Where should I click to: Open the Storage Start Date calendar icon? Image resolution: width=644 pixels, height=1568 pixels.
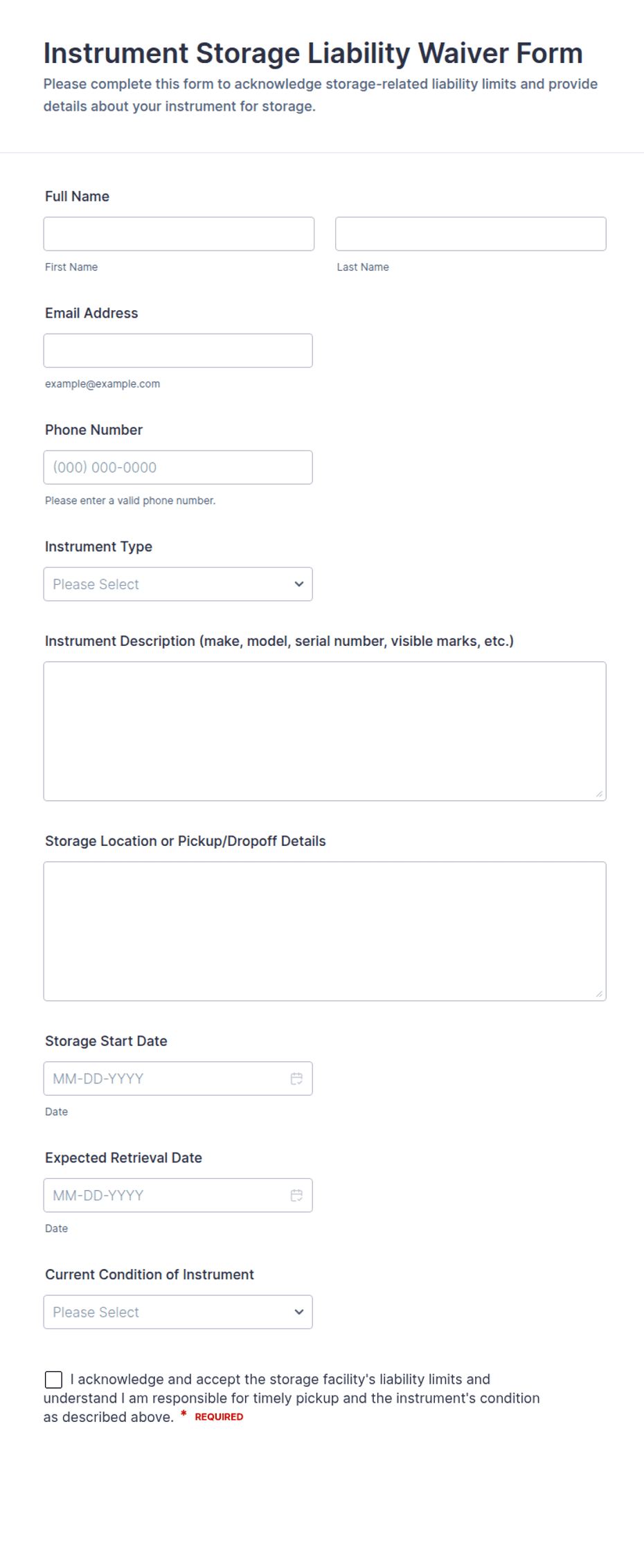pos(296,1079)
